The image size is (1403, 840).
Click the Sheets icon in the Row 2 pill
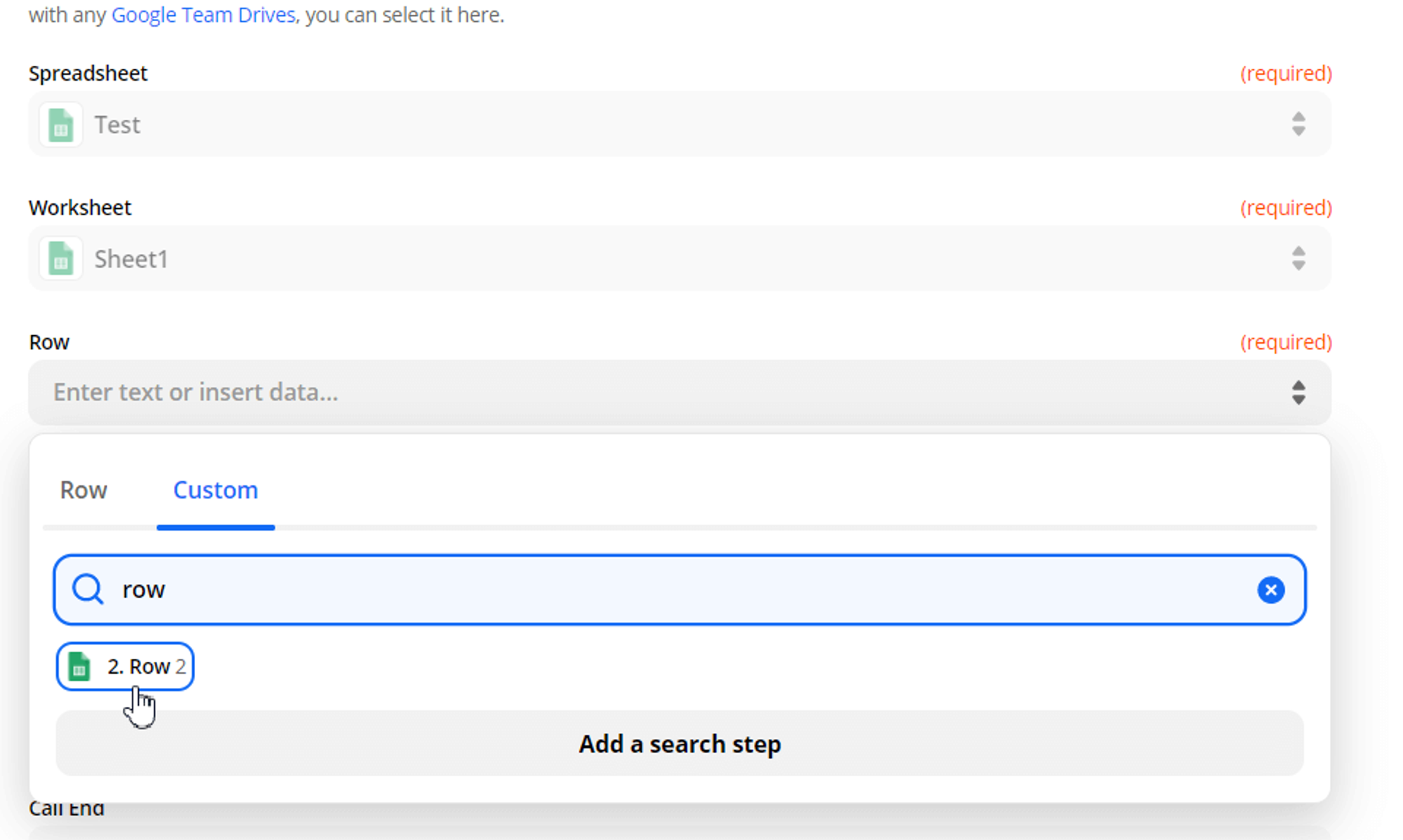pyautogui.click(x=79, y=666)
